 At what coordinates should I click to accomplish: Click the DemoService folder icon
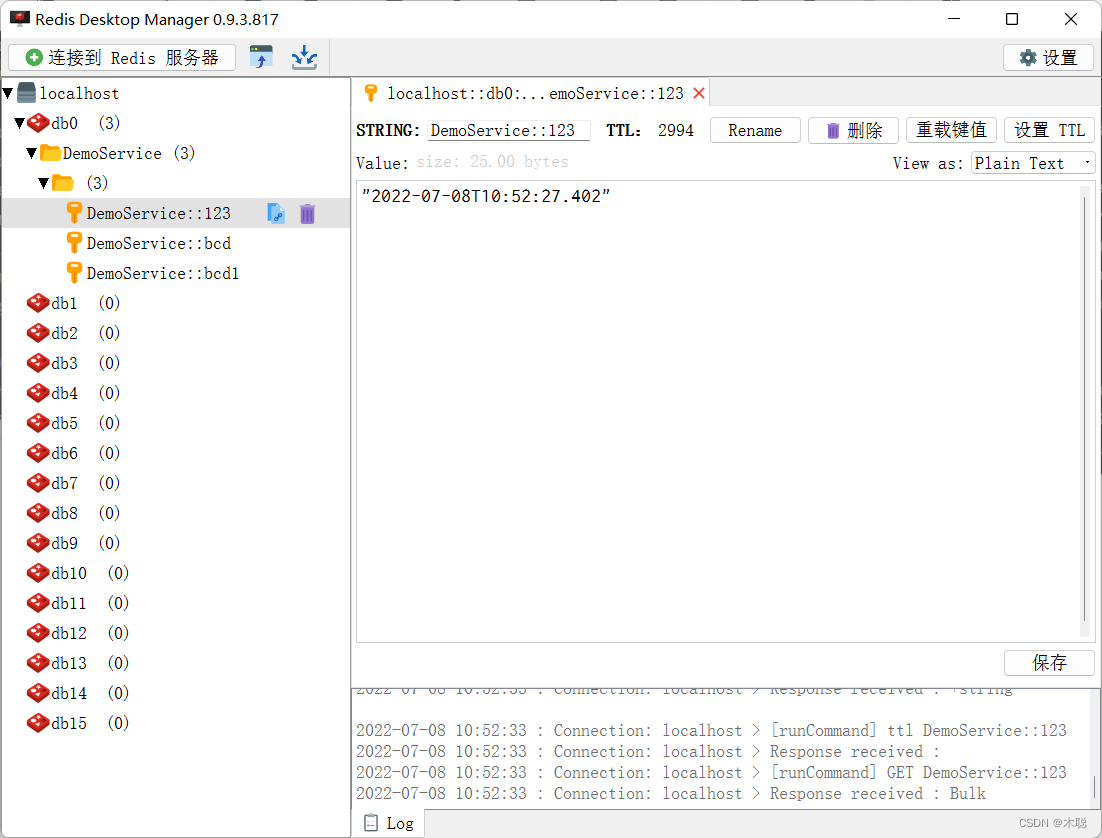[50, 153]
